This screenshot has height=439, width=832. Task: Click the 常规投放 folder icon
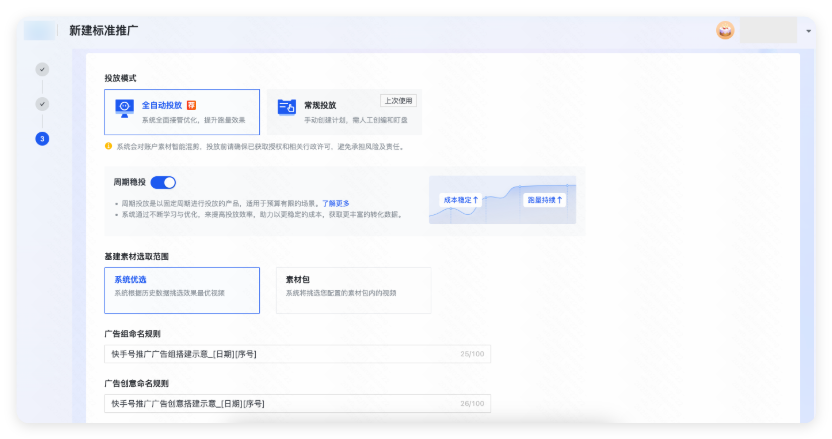[287, 107]
